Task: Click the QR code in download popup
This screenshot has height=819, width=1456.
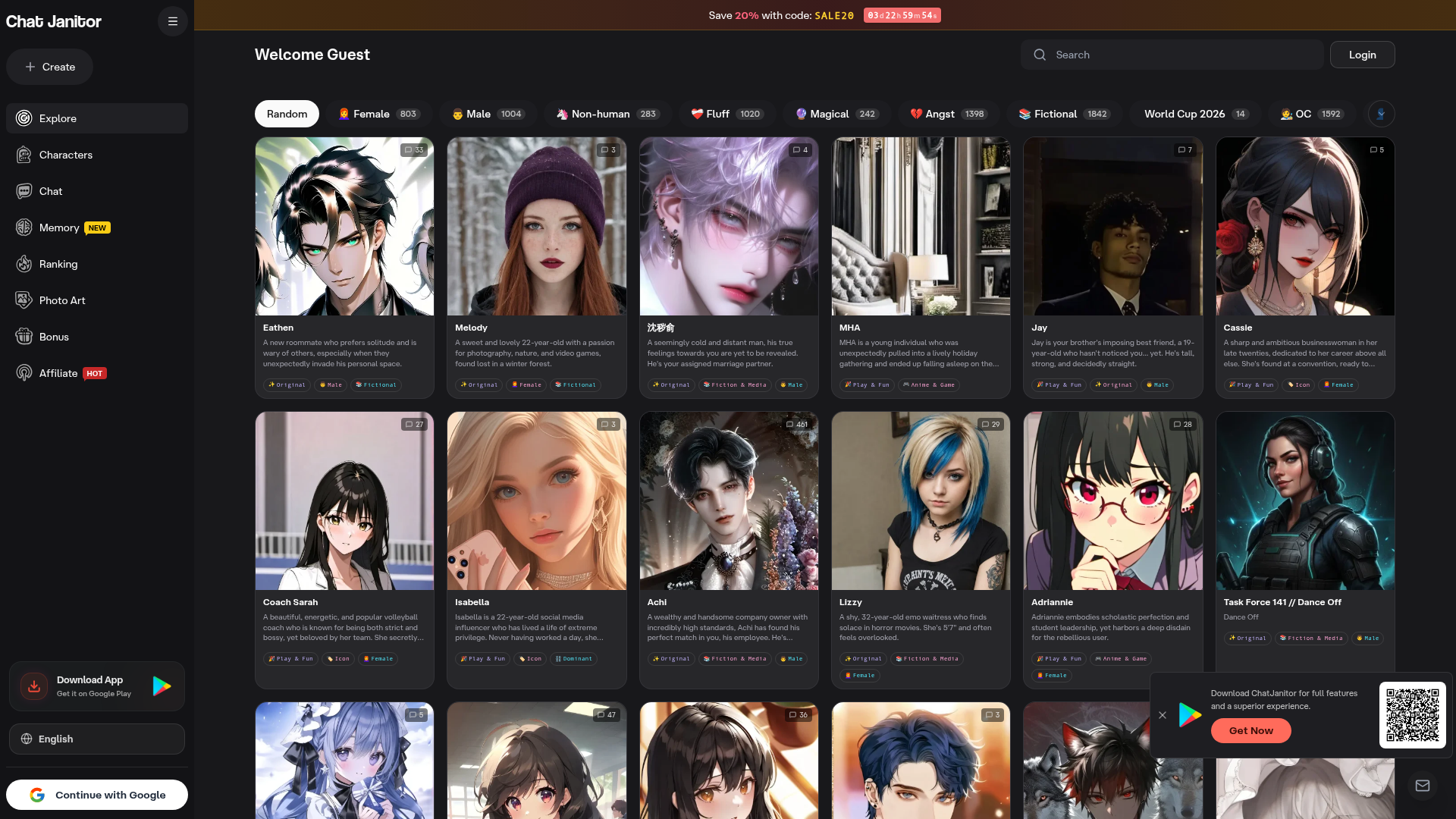Action: tap(1413, 715)
